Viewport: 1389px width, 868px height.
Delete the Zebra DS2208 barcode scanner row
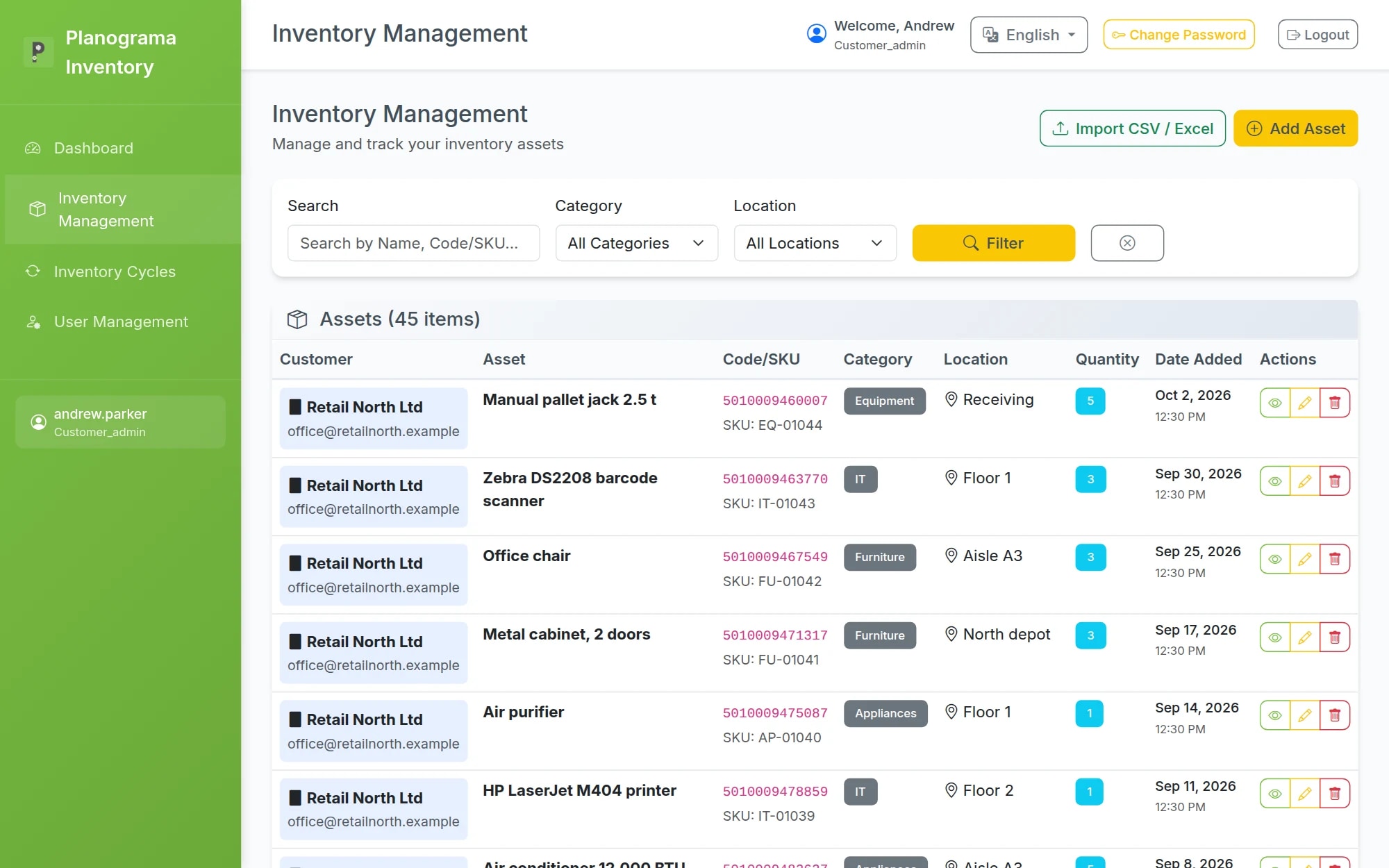click(x=1335, y=481)
